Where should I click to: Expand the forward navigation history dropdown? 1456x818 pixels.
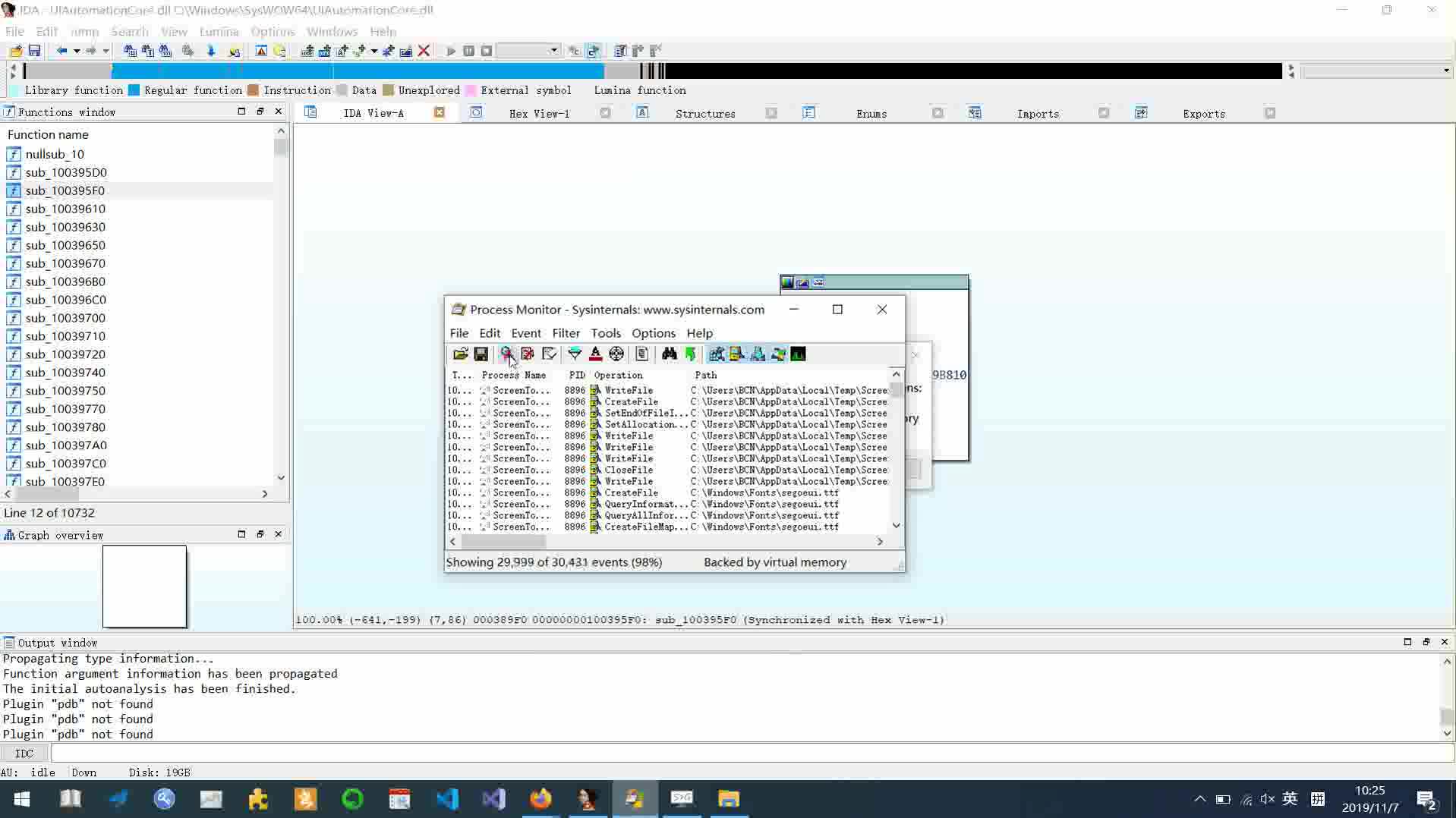[x=106, y=51]
